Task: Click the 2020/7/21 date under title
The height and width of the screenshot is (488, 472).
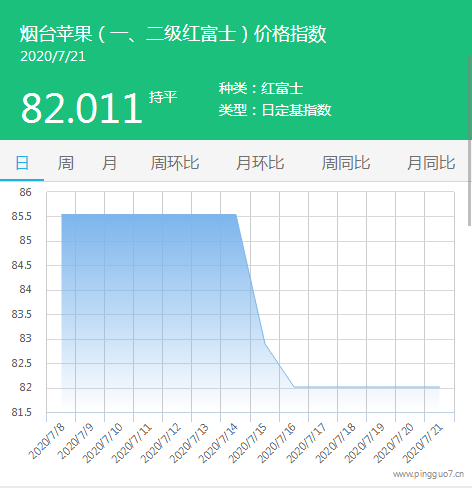Action: tap(53, 56)
